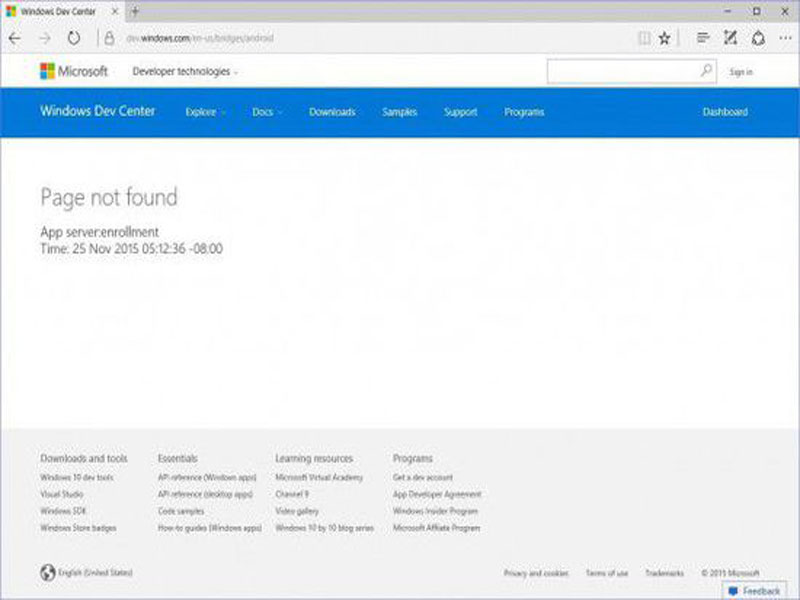This screenshot has height=600, width=800.
Task: Click inside the site search box
Action: (622, 71)
